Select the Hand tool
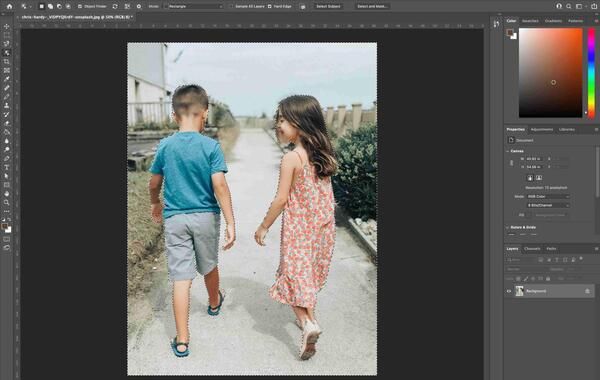The height and width of the screenshot is (380, 600). click(x=7, y=194)
